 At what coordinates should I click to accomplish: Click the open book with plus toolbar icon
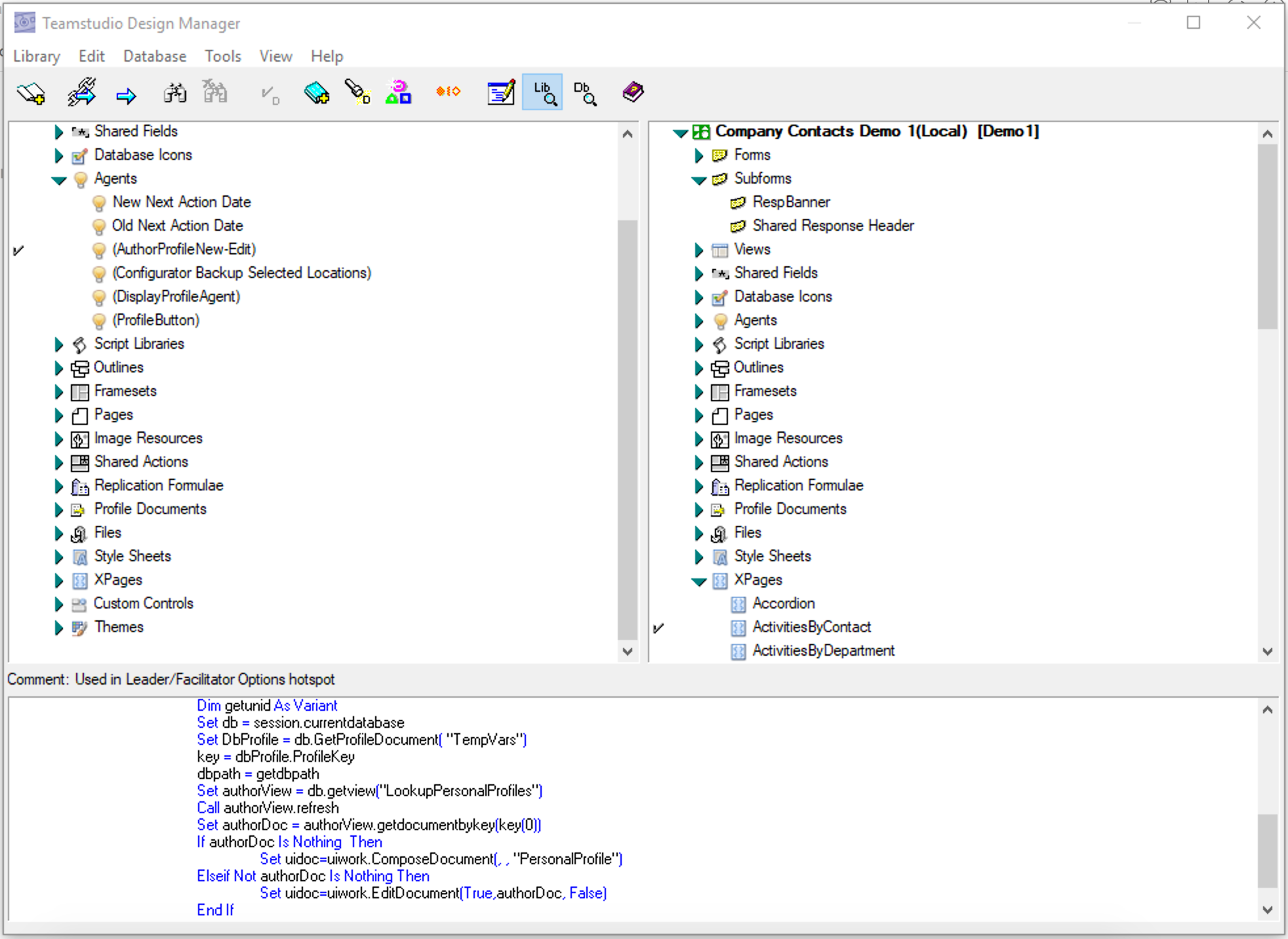(31, 93)
